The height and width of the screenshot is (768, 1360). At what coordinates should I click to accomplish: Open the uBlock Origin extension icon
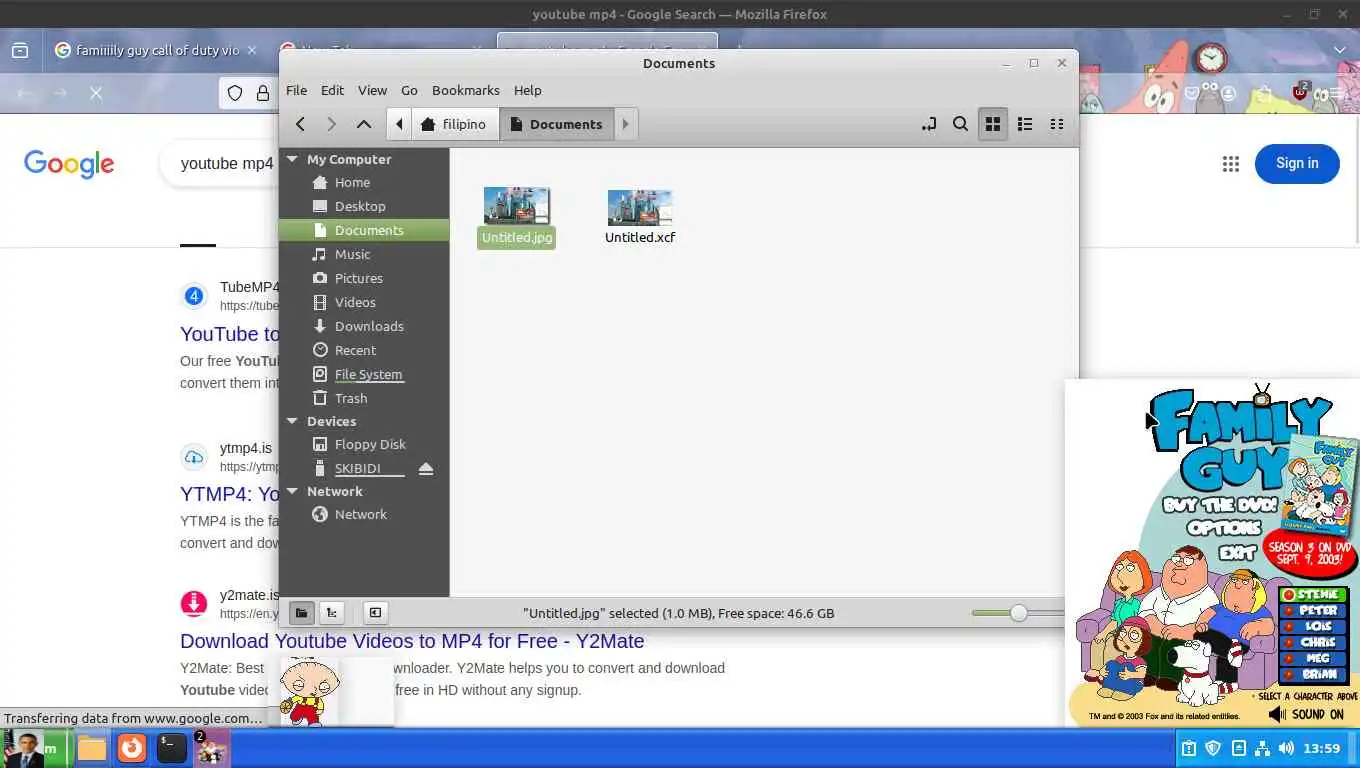click(x=1300, y=91)
